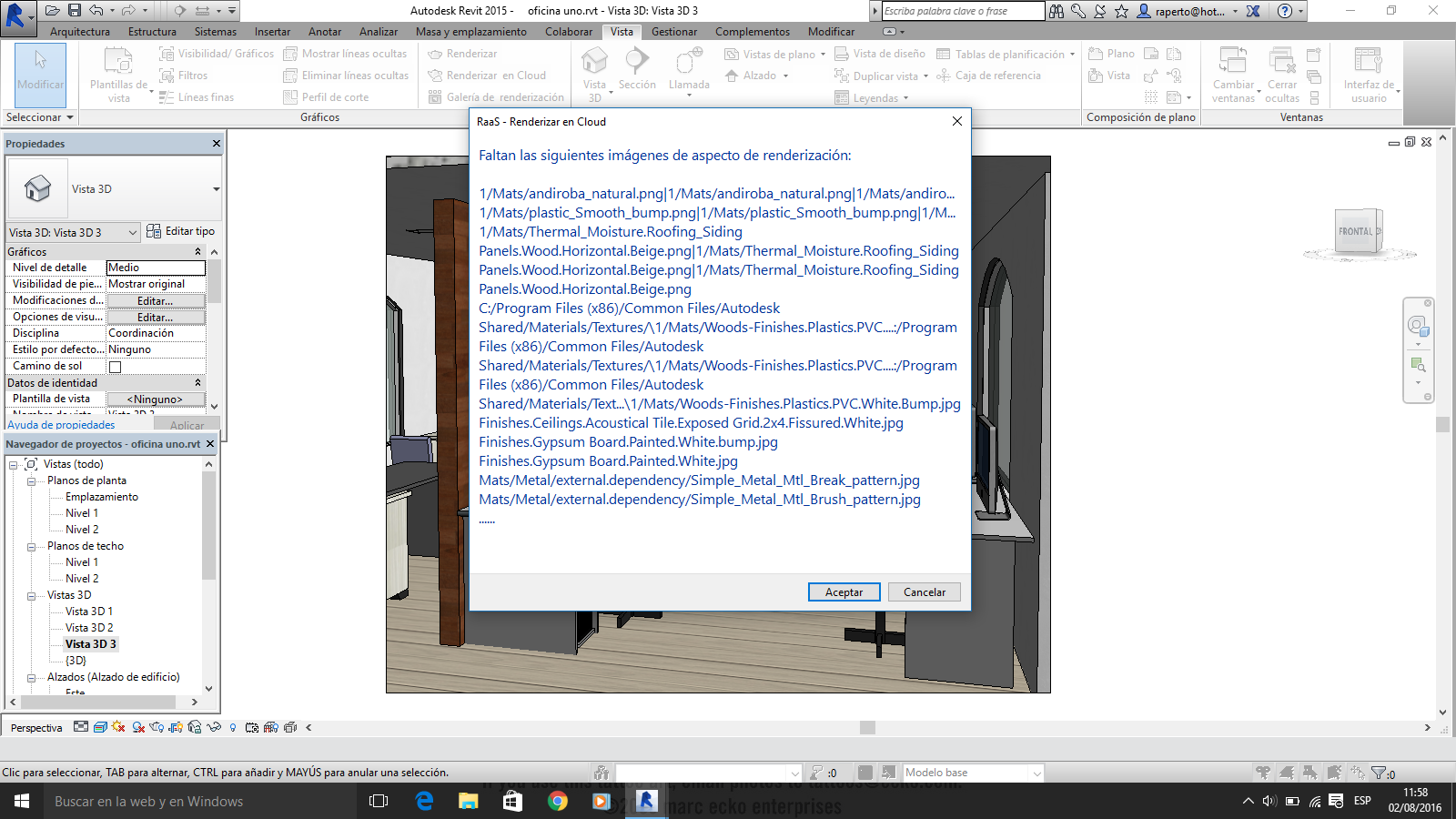This screenshot has width=1456, height=819.
Task: Switch to the Anotar ribbon tab
Action: (325, 31)
